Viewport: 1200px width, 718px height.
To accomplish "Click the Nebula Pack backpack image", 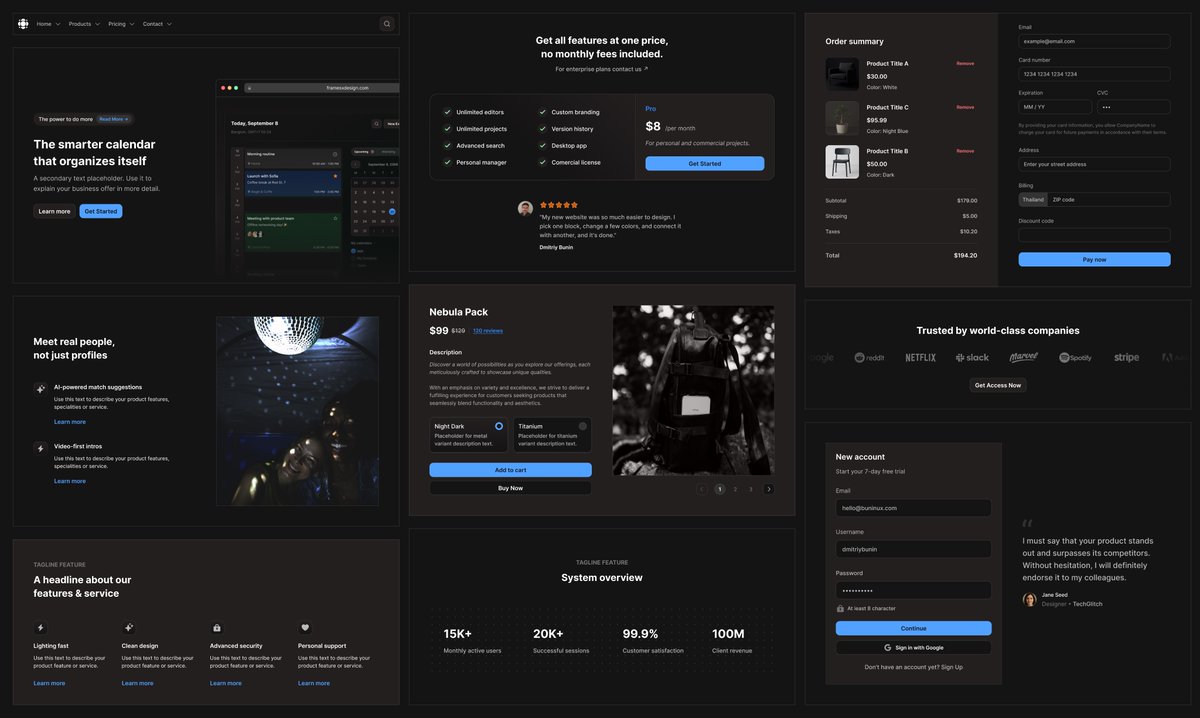I will (x=693, y=390).
